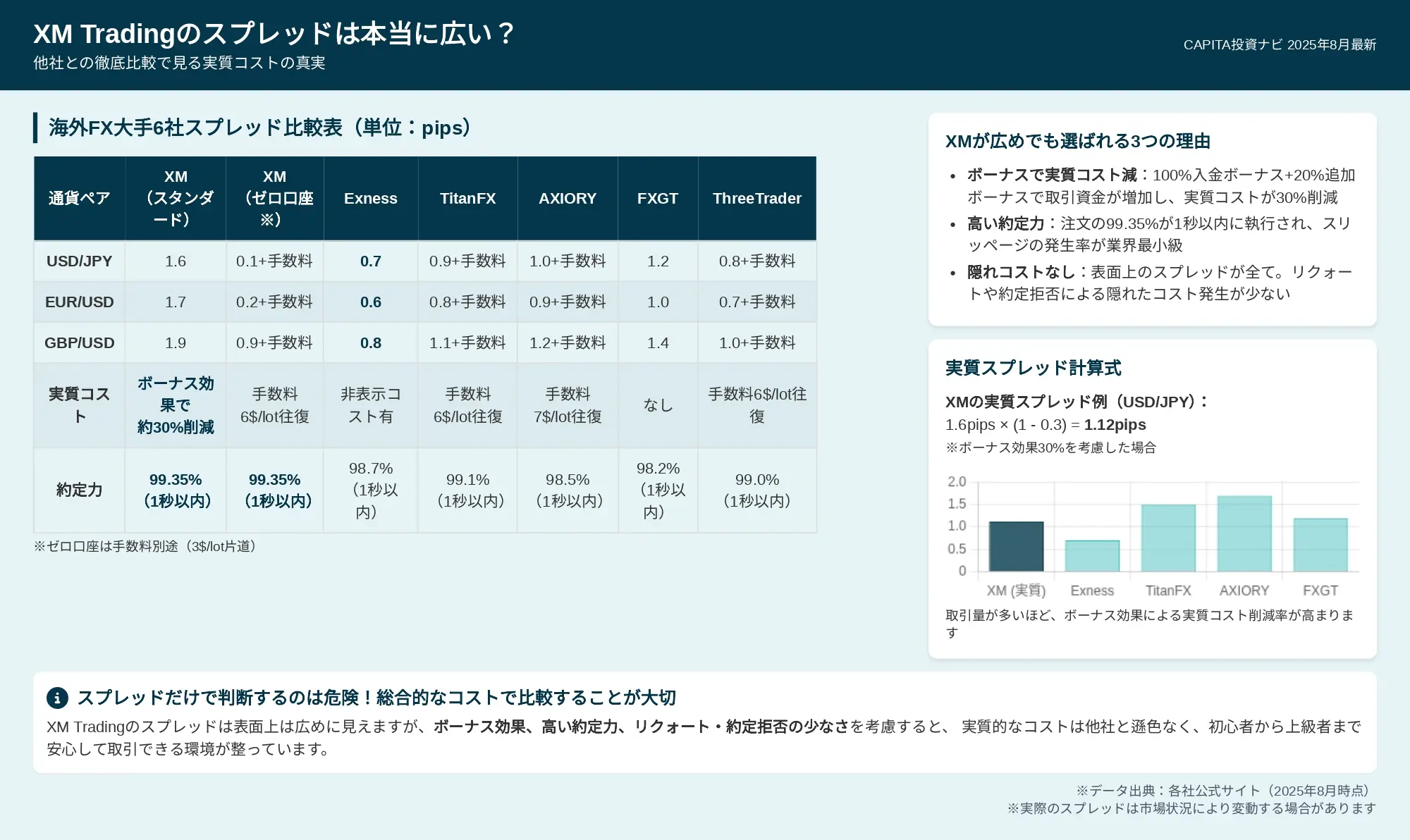
Task: Click the FXGT USD/JPY value 1.2
Action: click(658, 261)
